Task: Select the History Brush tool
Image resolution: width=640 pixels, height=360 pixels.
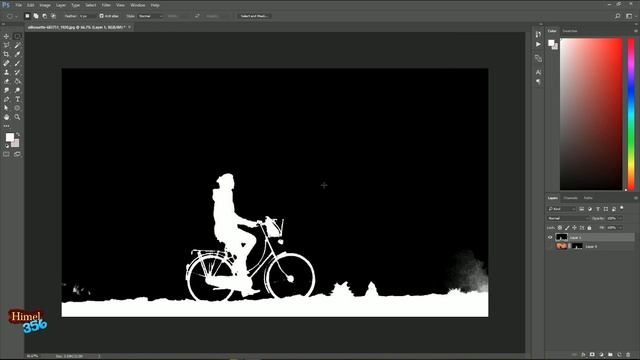Action: (x=17, y=72)
